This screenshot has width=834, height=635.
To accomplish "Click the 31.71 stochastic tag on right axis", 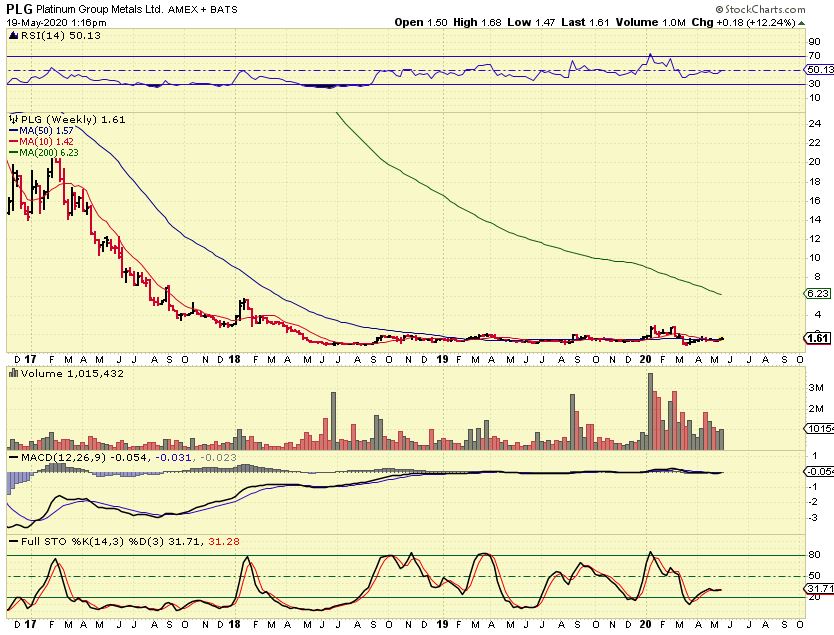I will point(819,589).
